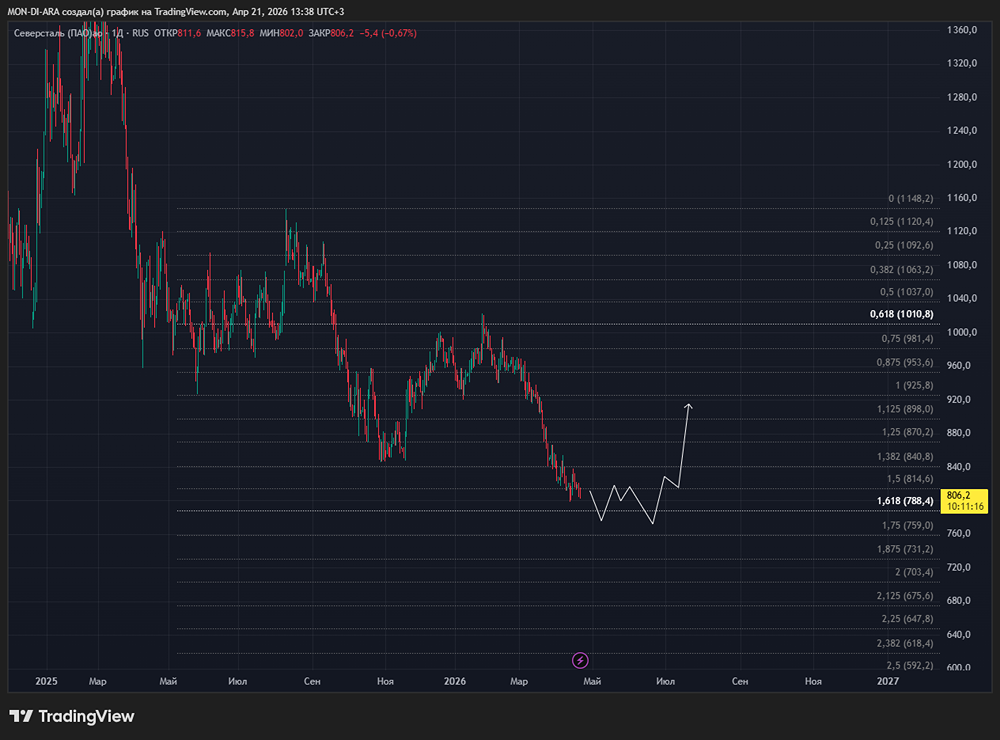Click the МИН 802,0 low value
The image size is (1000, 740).
[281, 33]
